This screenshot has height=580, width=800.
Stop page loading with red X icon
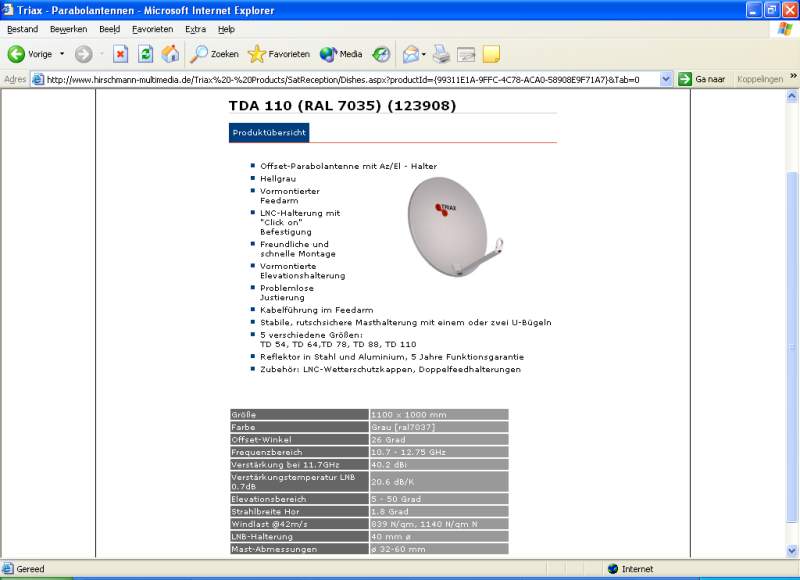(120, 54)
